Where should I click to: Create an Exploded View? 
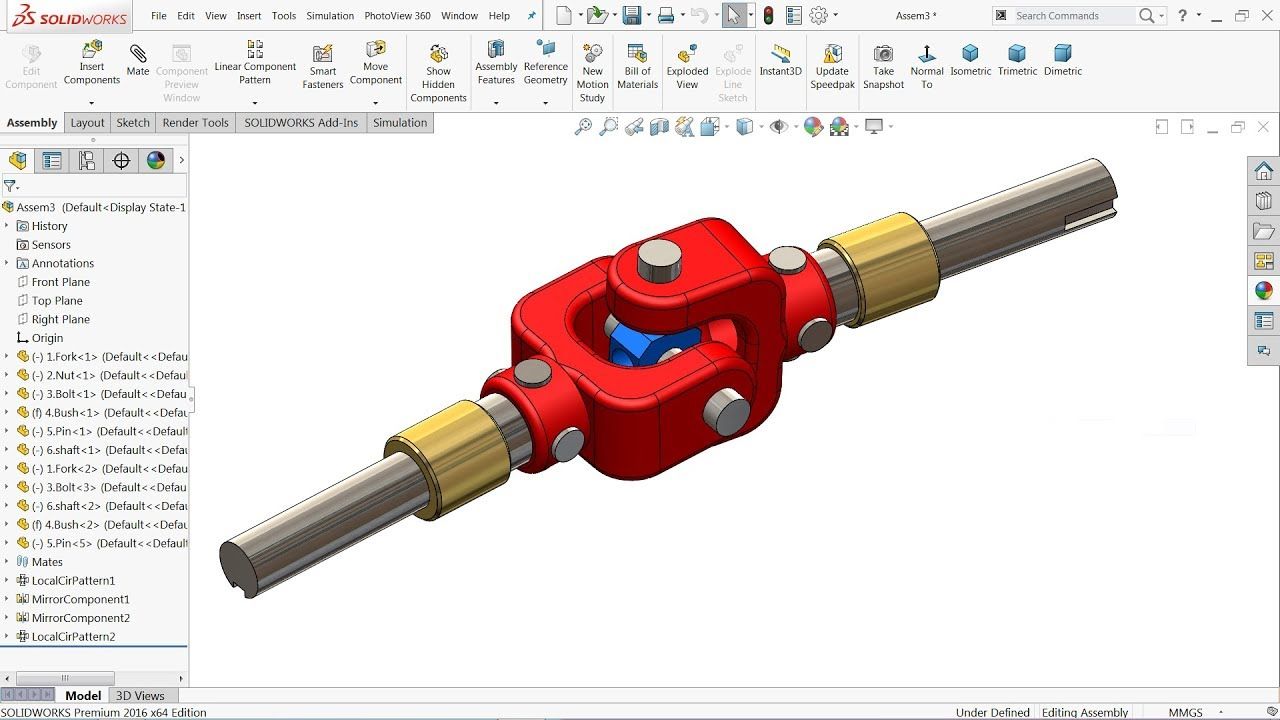pos(687,66)
